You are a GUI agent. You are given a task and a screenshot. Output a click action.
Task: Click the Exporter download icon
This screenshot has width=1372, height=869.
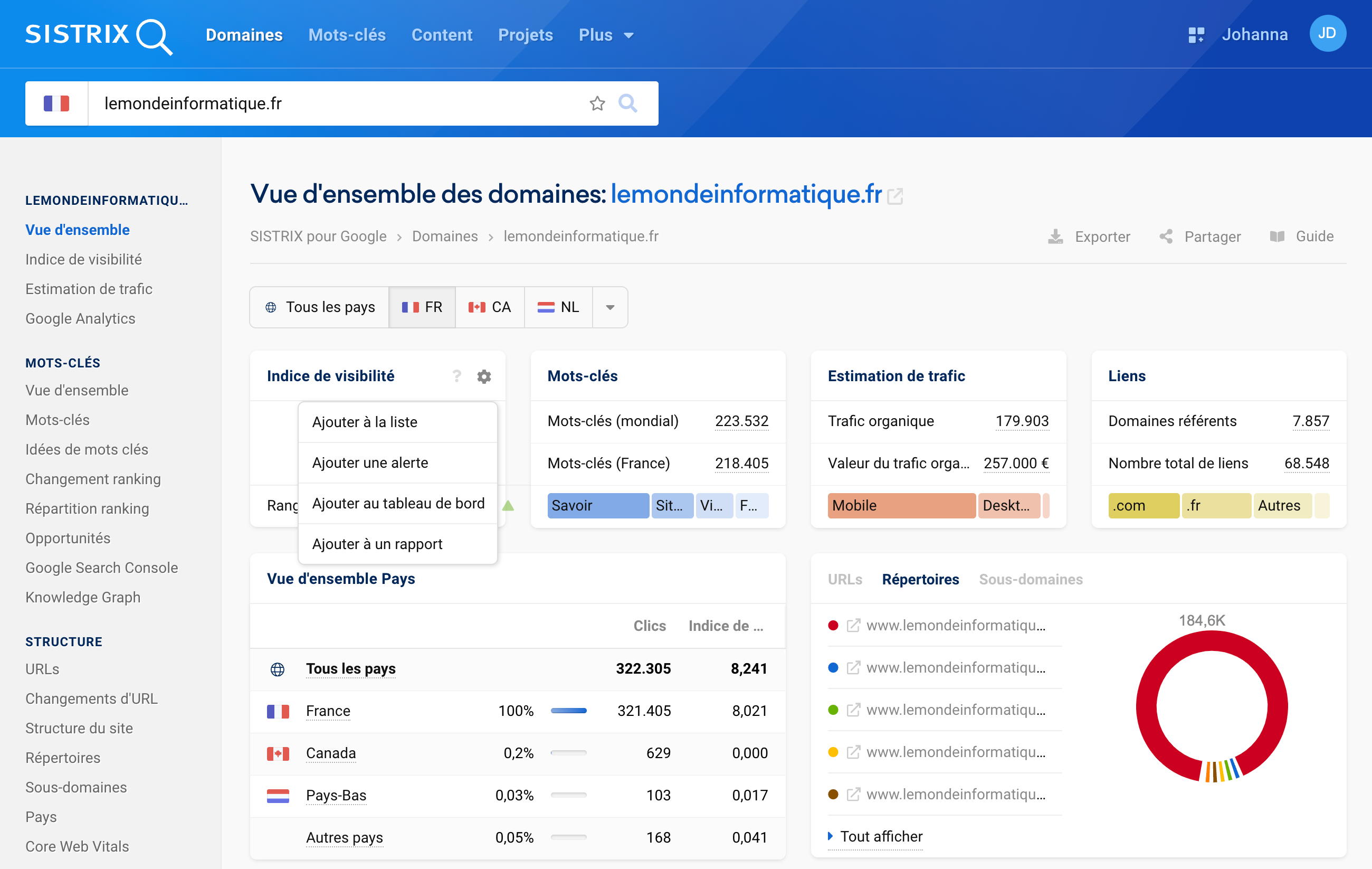[1055, 237]
